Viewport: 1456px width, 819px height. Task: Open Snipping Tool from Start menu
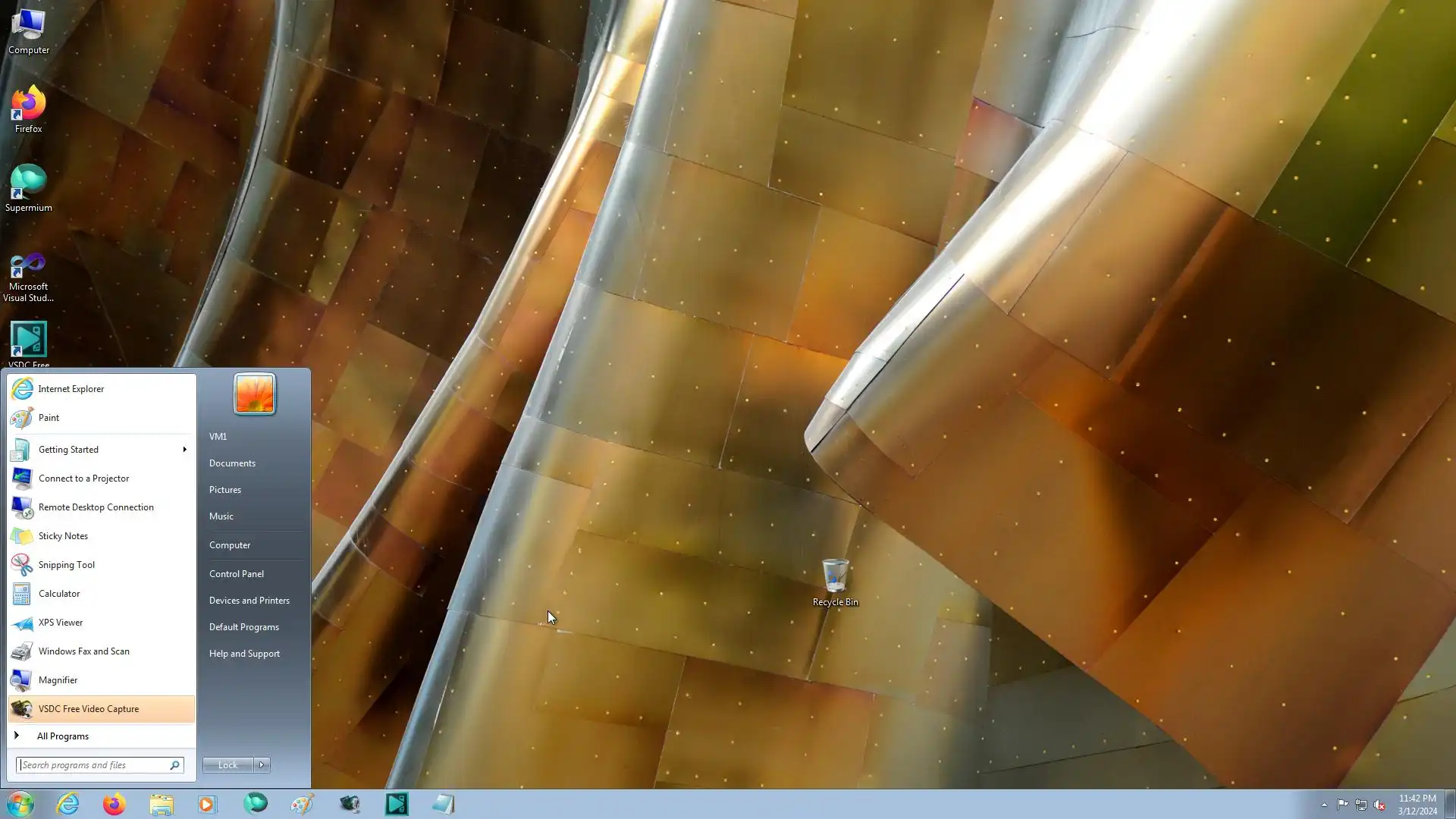point(66,565)
